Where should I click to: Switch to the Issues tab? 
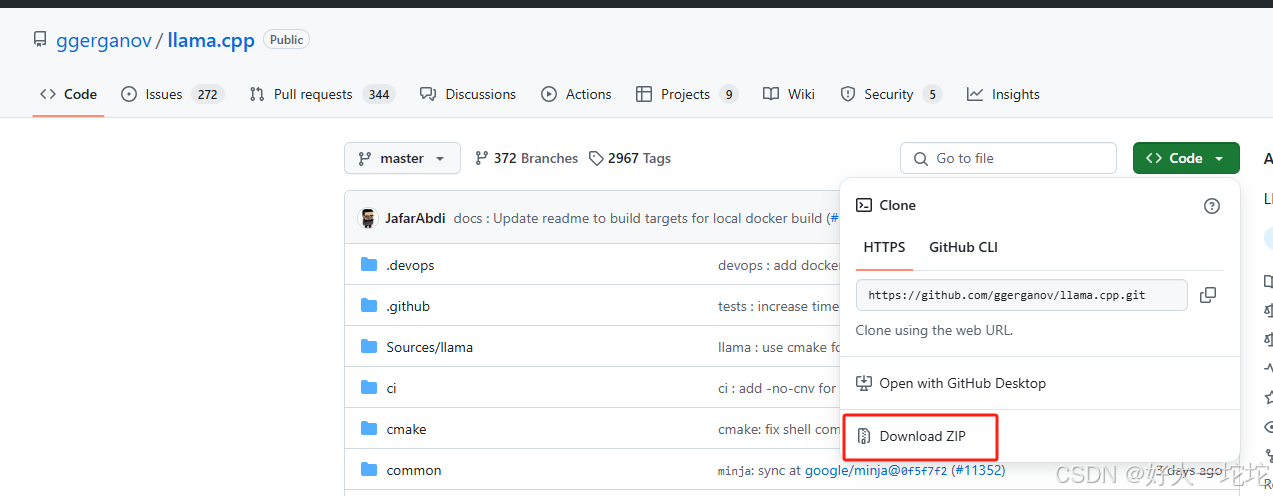pos(172,94)
